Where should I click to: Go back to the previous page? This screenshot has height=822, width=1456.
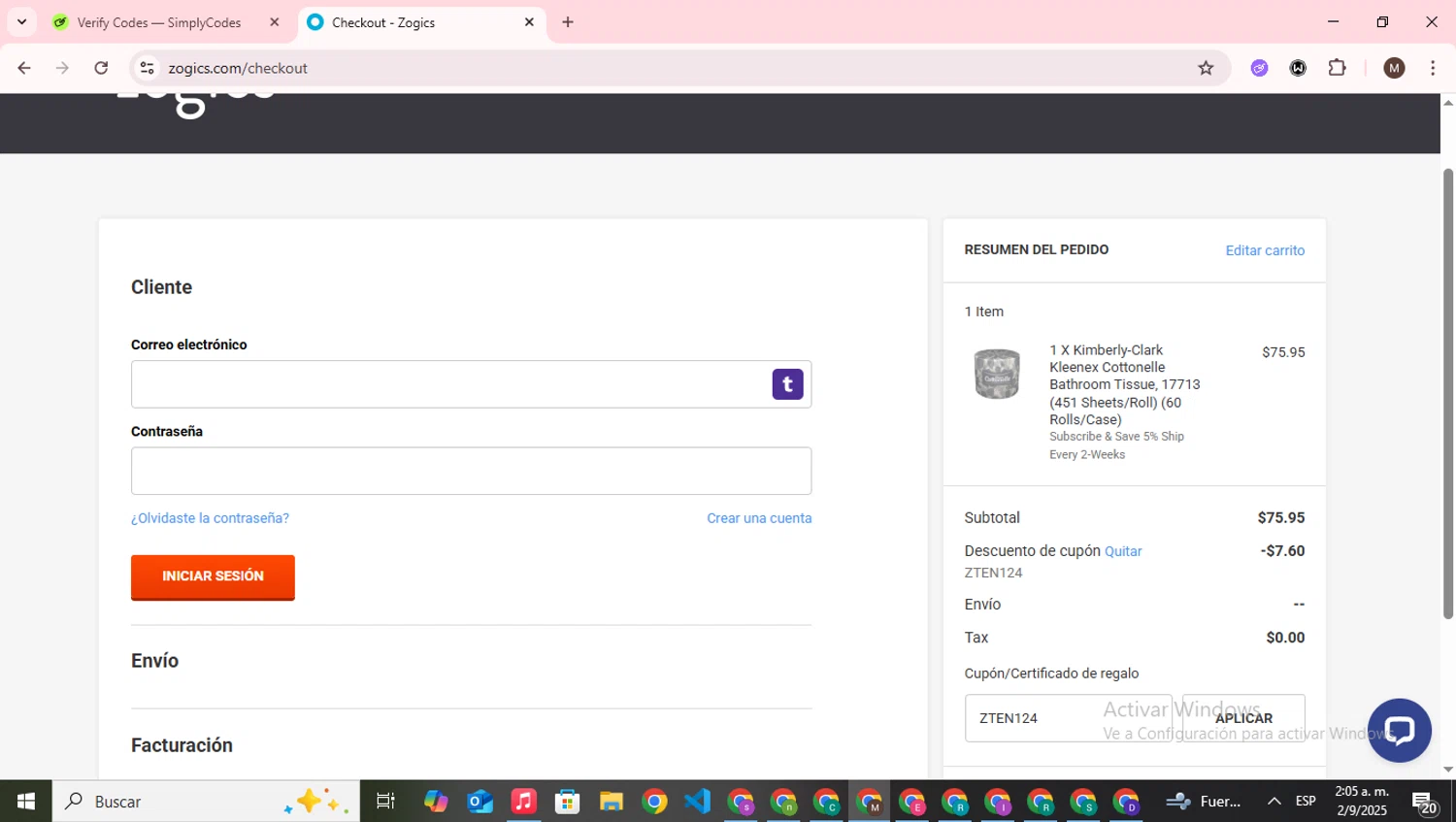(x=24, y=68)
